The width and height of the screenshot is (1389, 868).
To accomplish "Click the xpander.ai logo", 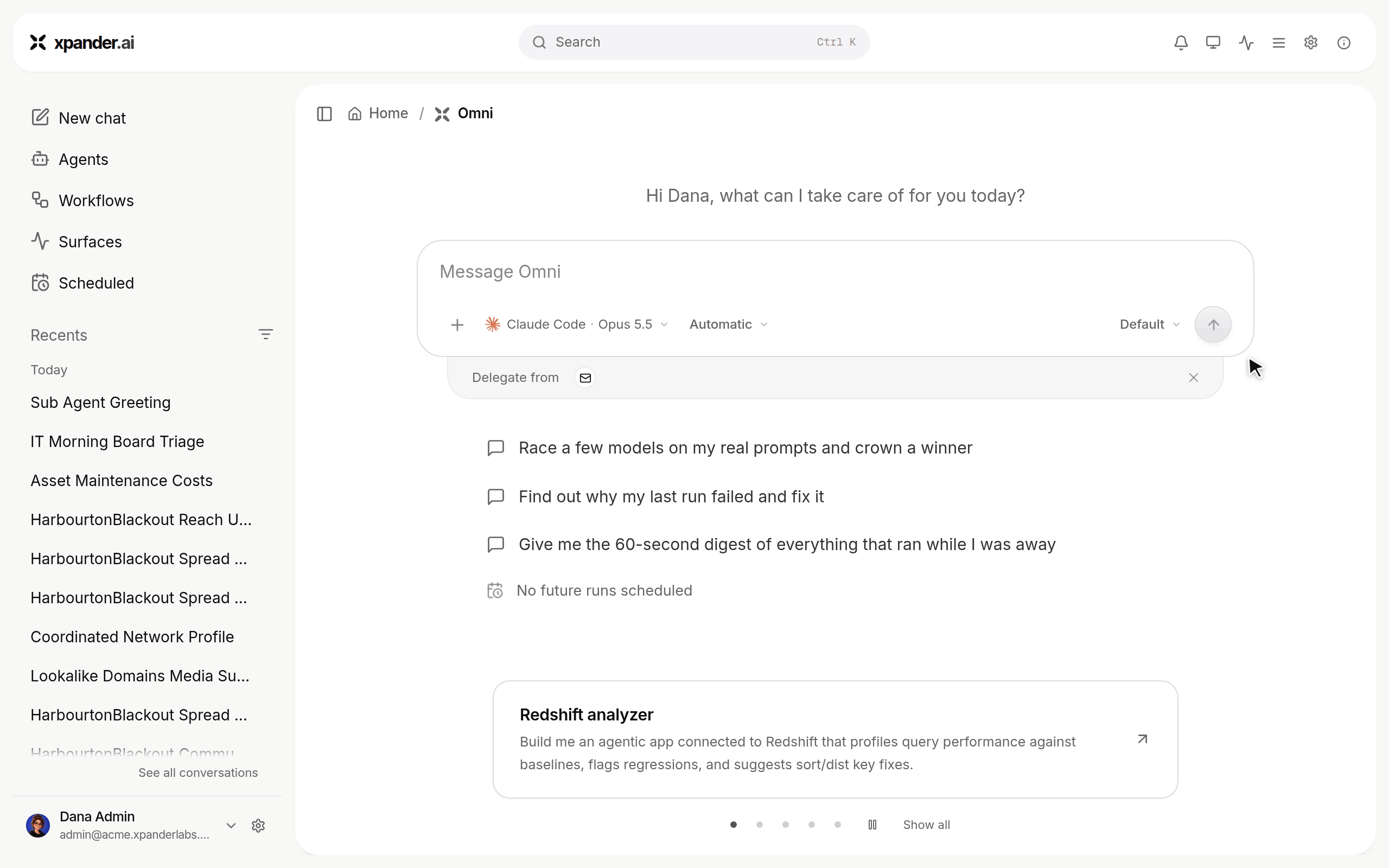I will pos(82,42).
